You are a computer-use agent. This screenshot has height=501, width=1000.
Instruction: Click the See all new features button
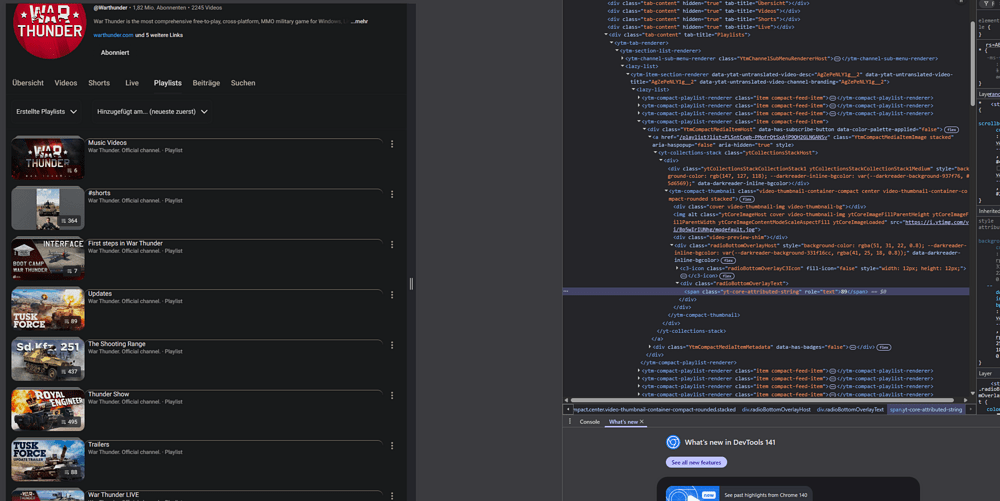(696, 462)
